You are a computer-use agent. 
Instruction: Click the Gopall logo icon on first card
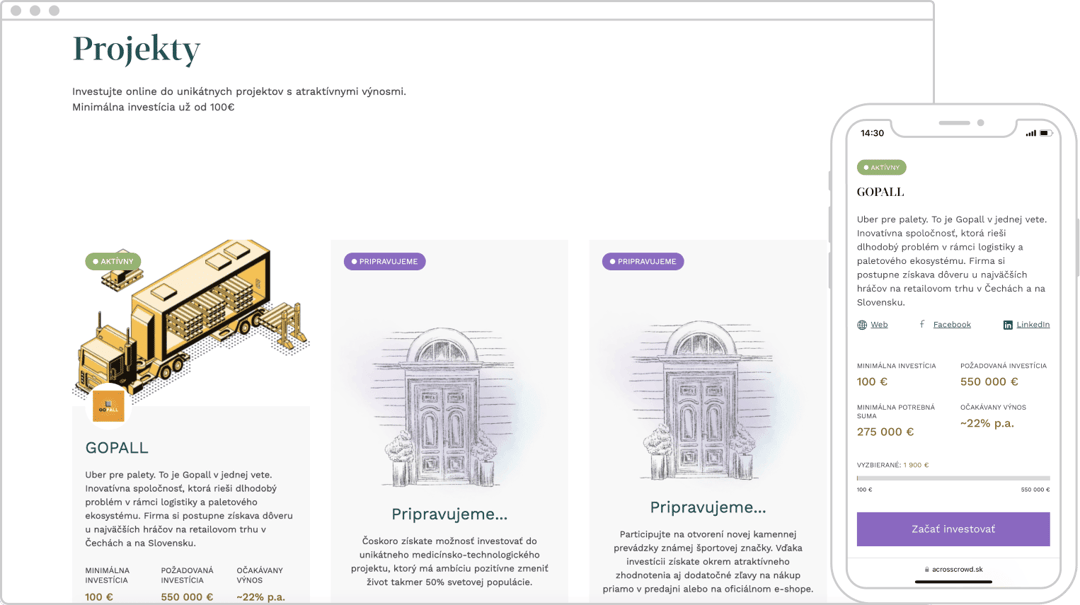click(x=108, y=406)
